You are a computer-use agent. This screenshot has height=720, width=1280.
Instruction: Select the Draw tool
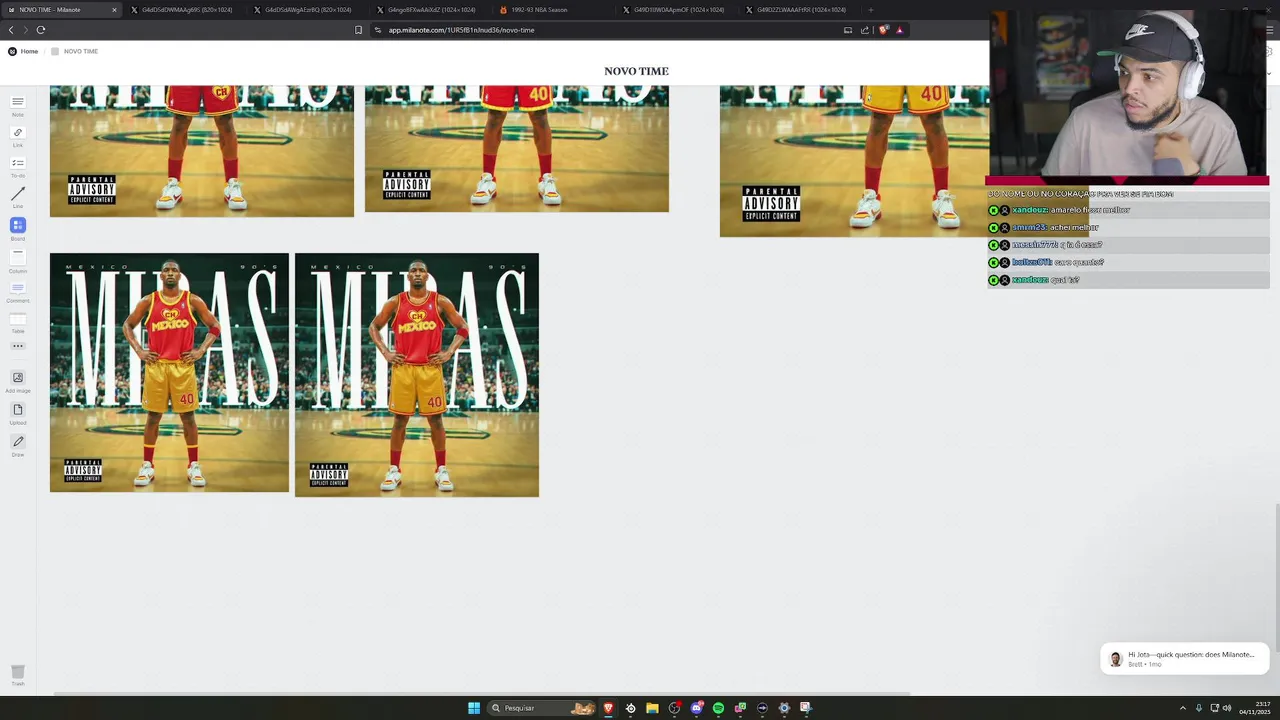click(x=17, y=444)
